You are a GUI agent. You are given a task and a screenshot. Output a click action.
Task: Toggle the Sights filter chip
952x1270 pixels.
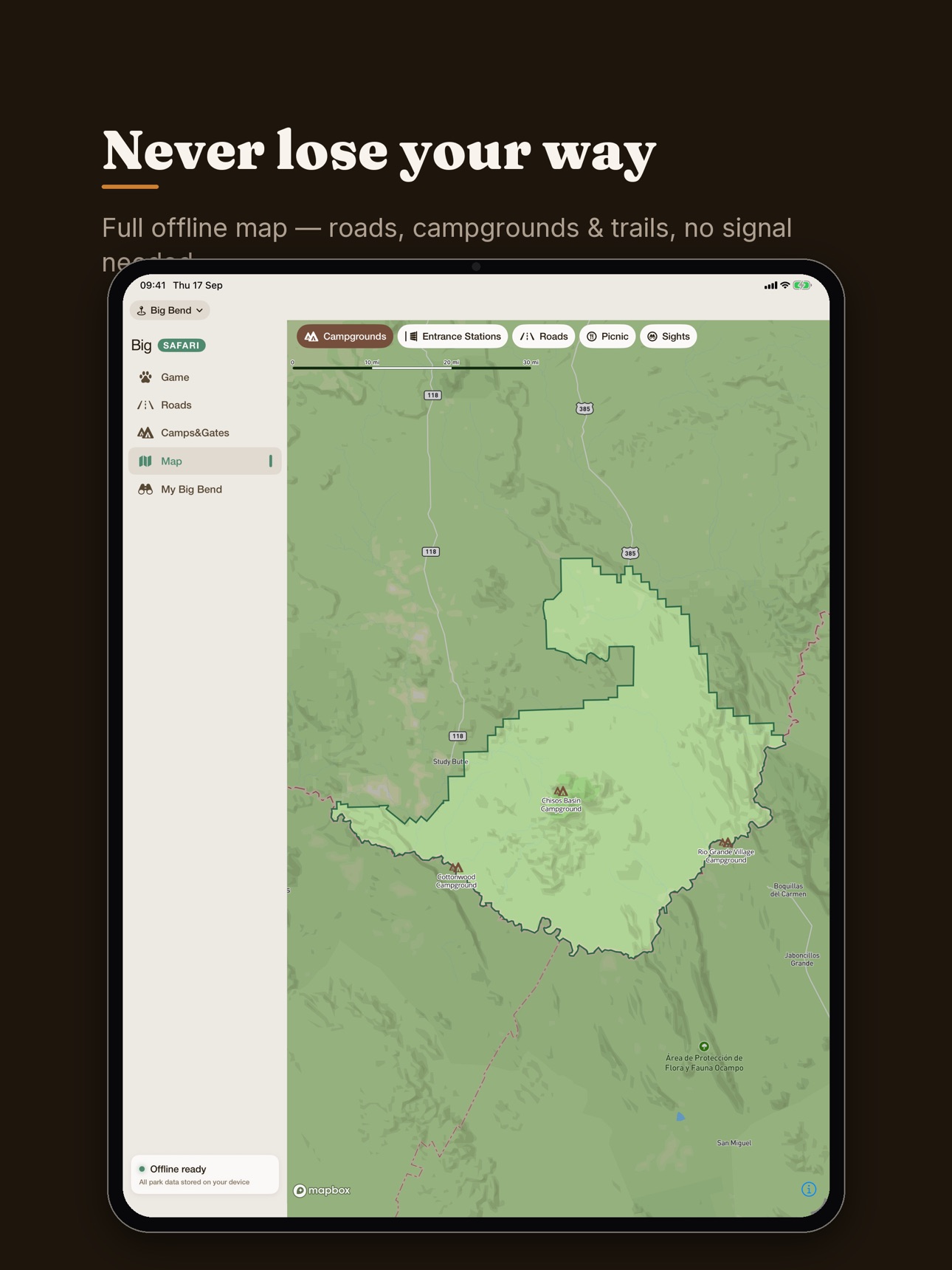[x=669, y=336]
